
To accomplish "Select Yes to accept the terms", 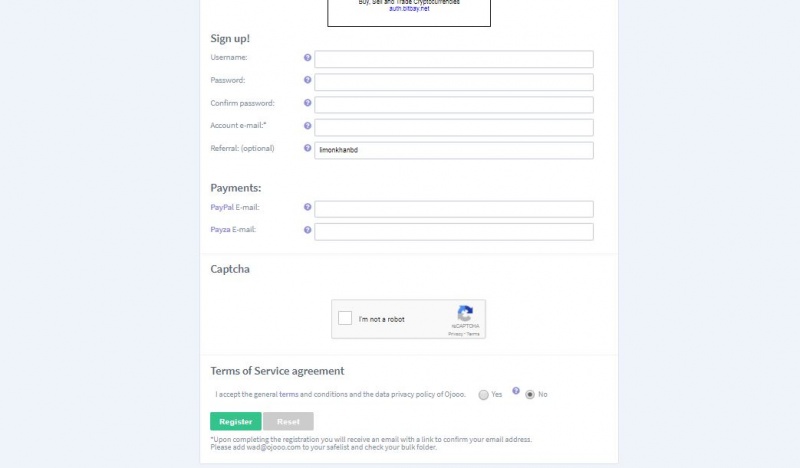I will 484,395.
